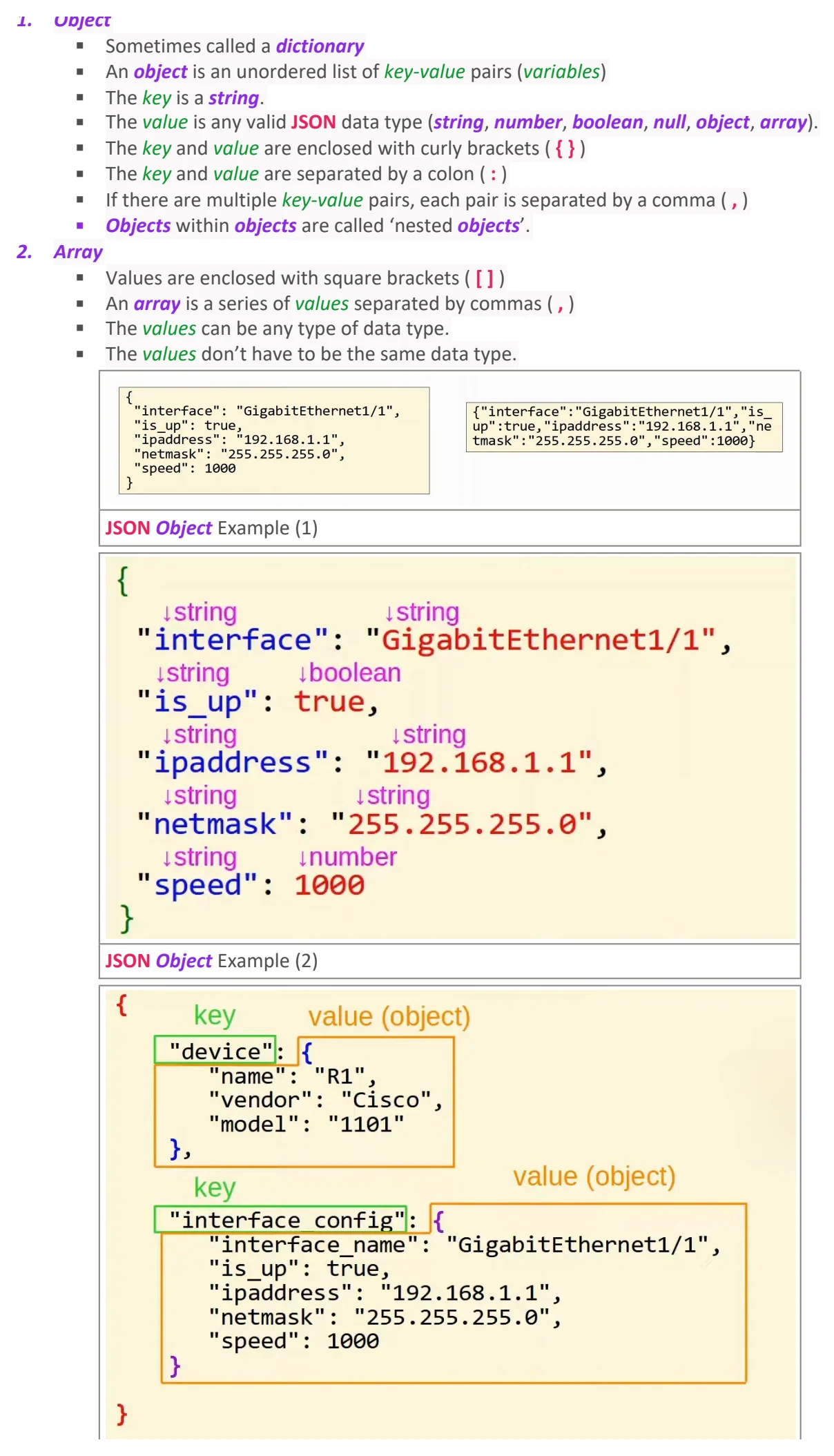Click the line "model": "1101"
The image size is (834, 1456).
[307, 1124]
